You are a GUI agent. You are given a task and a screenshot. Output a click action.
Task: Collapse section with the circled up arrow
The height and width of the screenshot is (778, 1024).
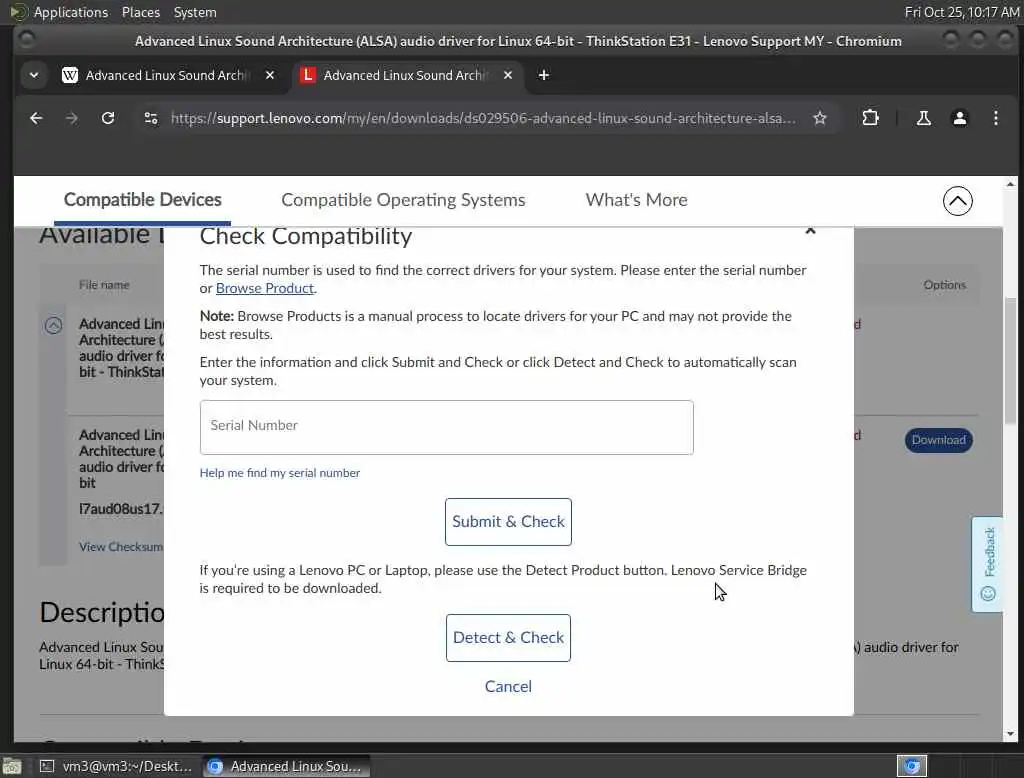[957, 201]
